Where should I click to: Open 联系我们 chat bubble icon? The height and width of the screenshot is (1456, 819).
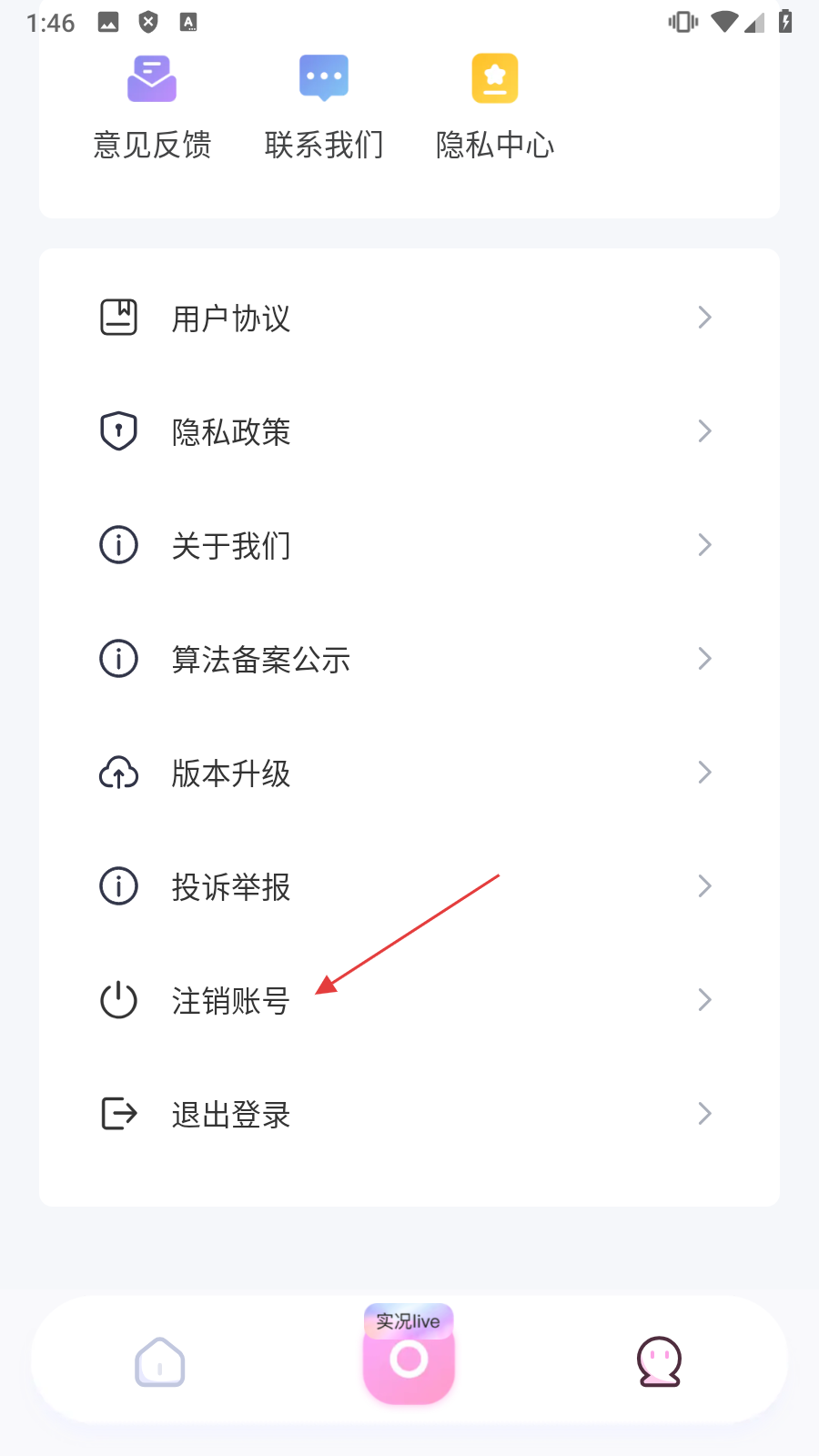324,78
